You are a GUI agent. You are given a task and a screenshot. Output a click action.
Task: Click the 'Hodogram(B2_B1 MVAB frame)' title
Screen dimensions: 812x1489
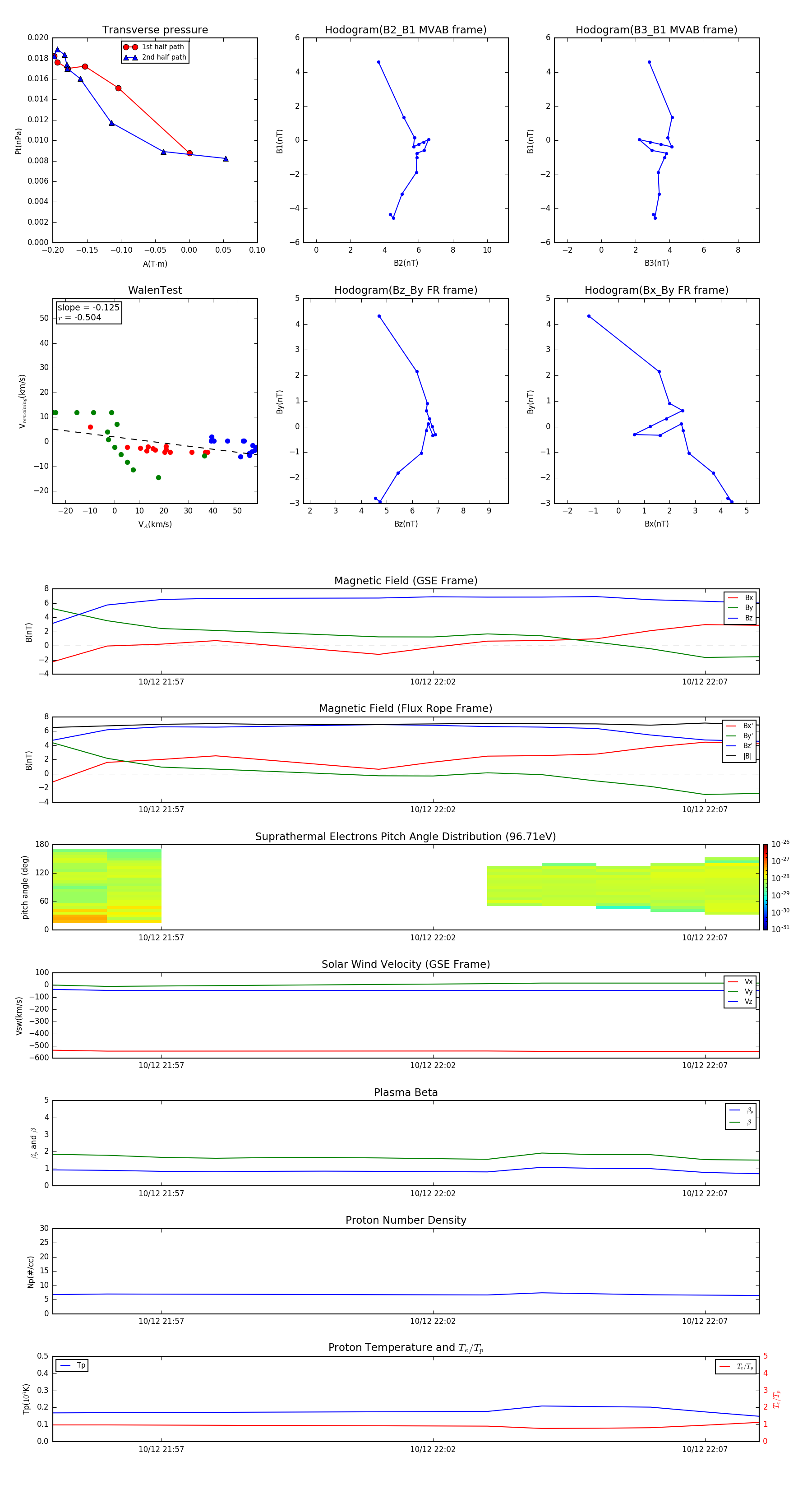(406, 30)
